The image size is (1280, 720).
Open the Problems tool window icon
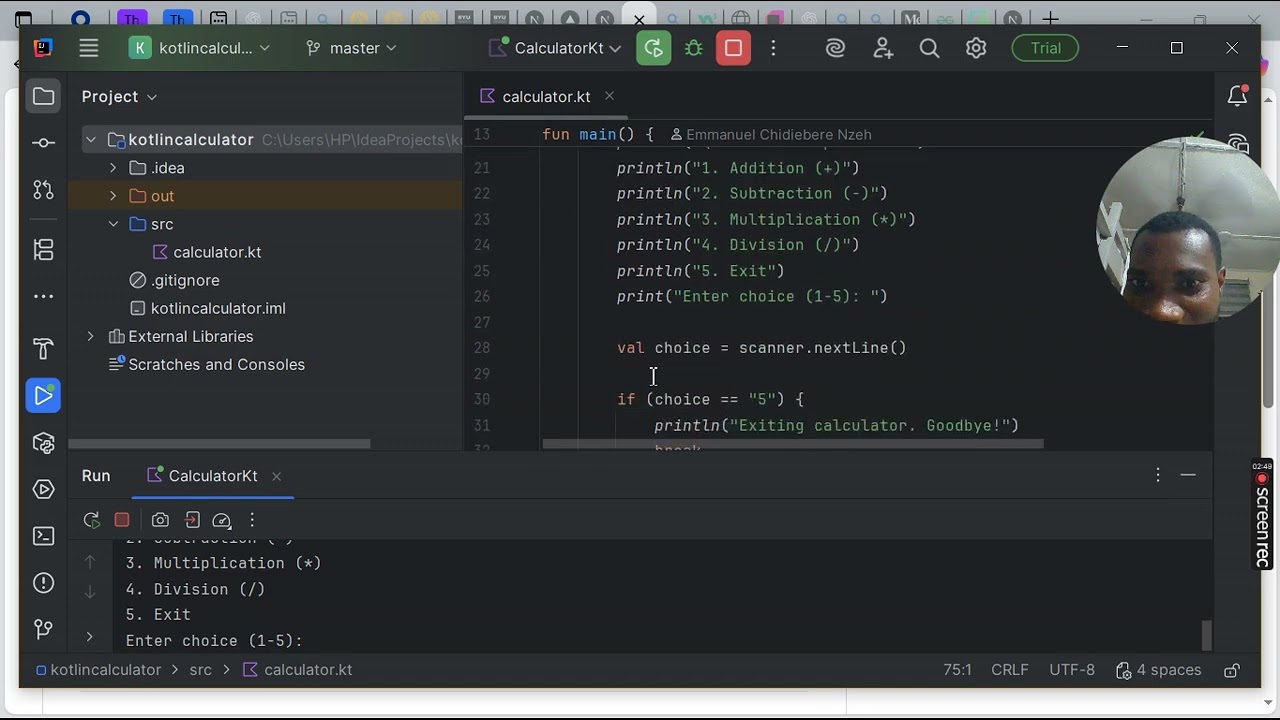point(43,583)
